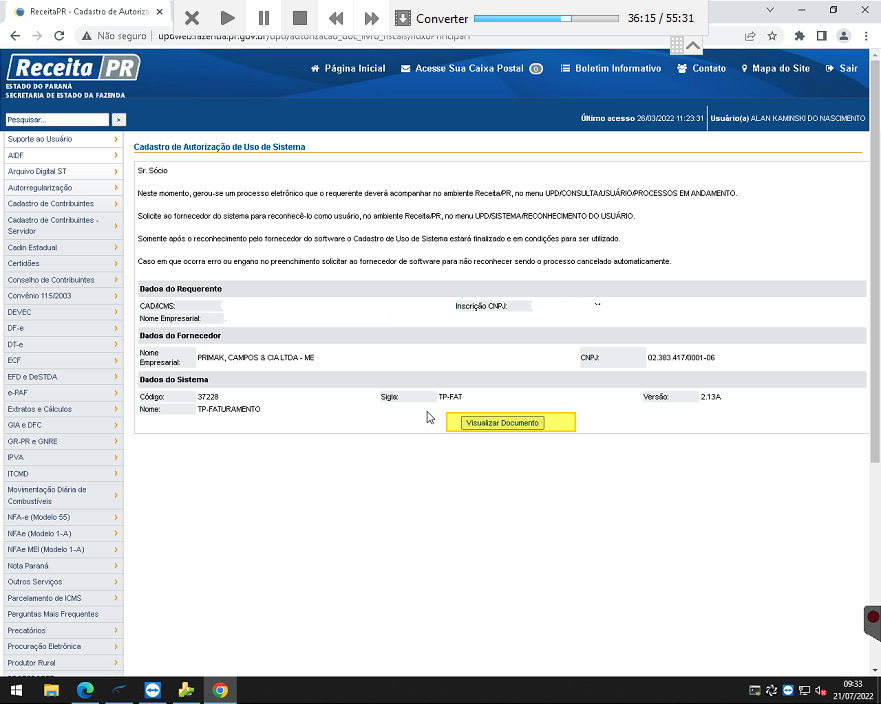The height and width of the screenshot is (704, 881).
Task: Open Chrome profile avatar
Action: point(843,36)
